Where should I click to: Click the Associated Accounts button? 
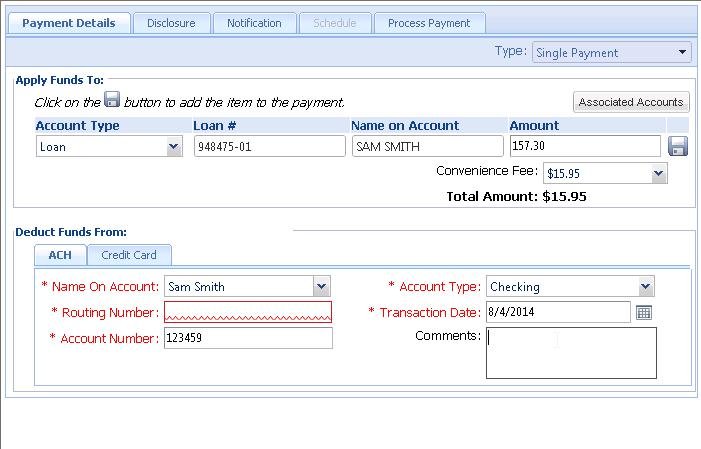[631, 102]
